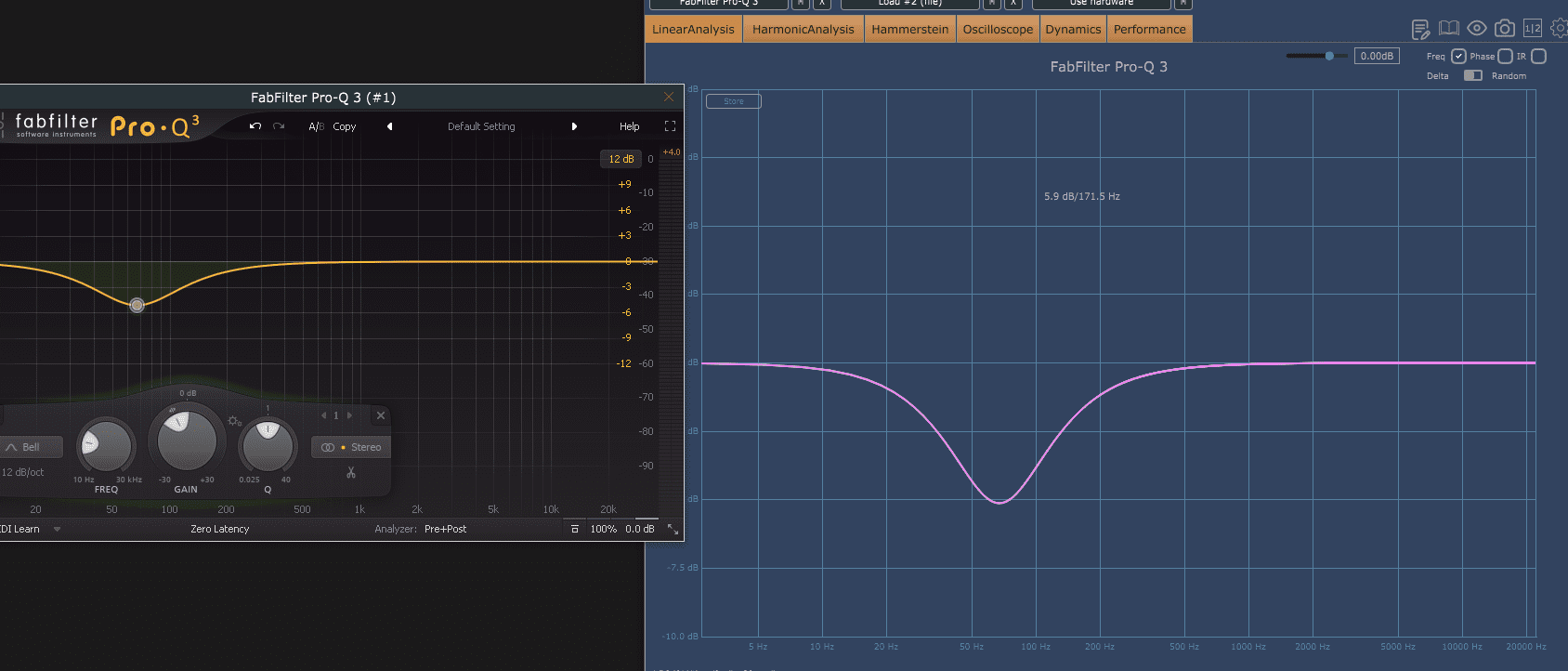Click the split band scissors icon
1568x671 pixels.
(351, 472)
